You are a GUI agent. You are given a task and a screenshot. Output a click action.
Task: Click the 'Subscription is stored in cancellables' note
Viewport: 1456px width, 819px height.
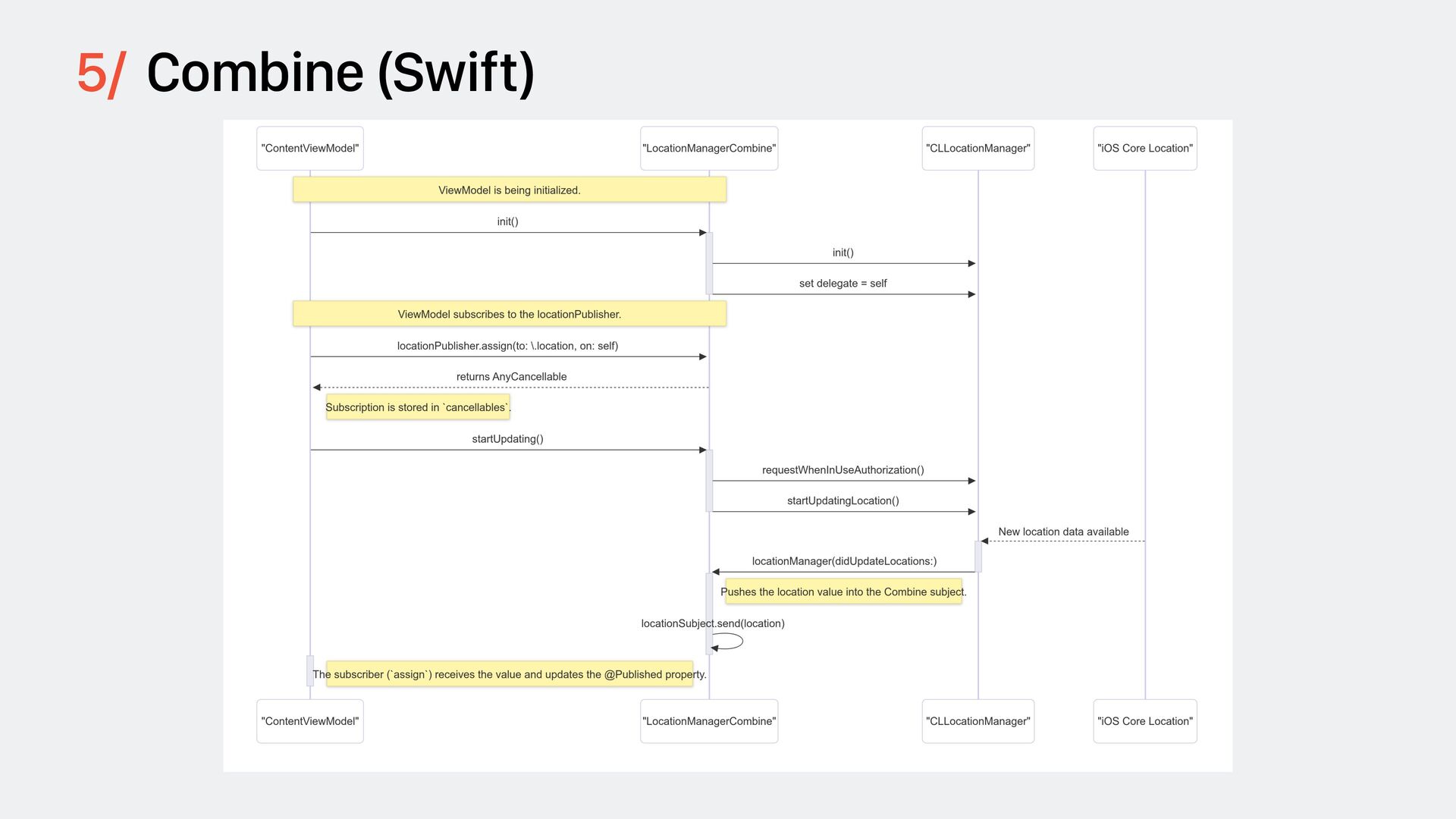pos(417,407)
